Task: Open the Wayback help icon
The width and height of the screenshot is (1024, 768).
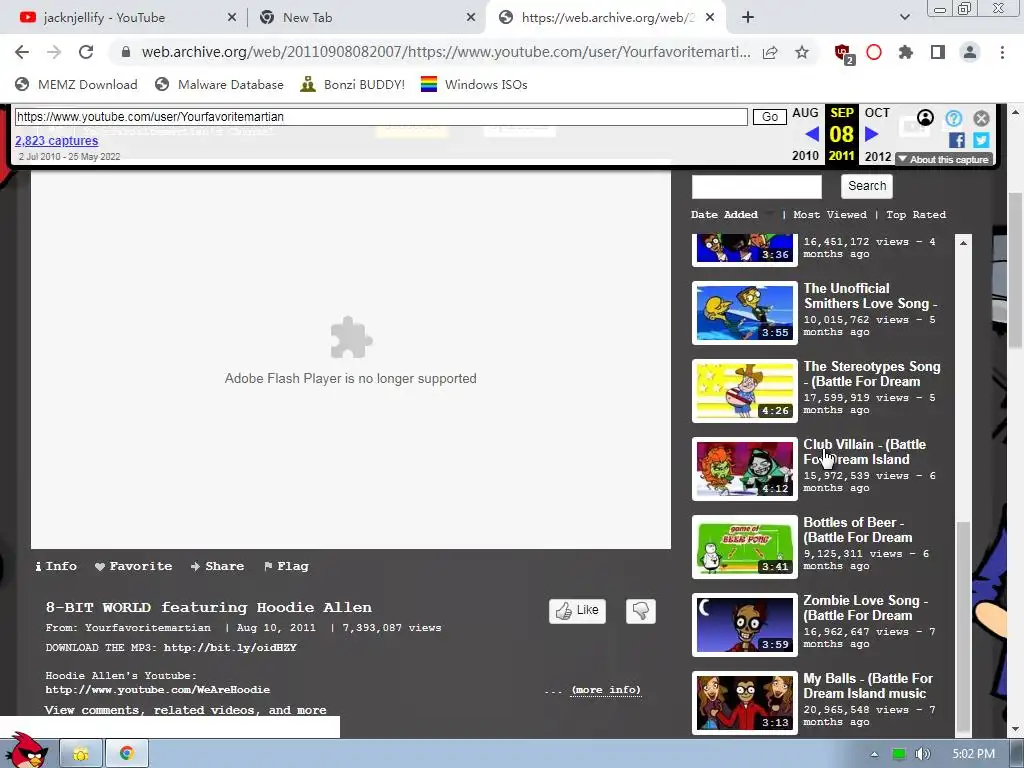Action: coord(953,118)
